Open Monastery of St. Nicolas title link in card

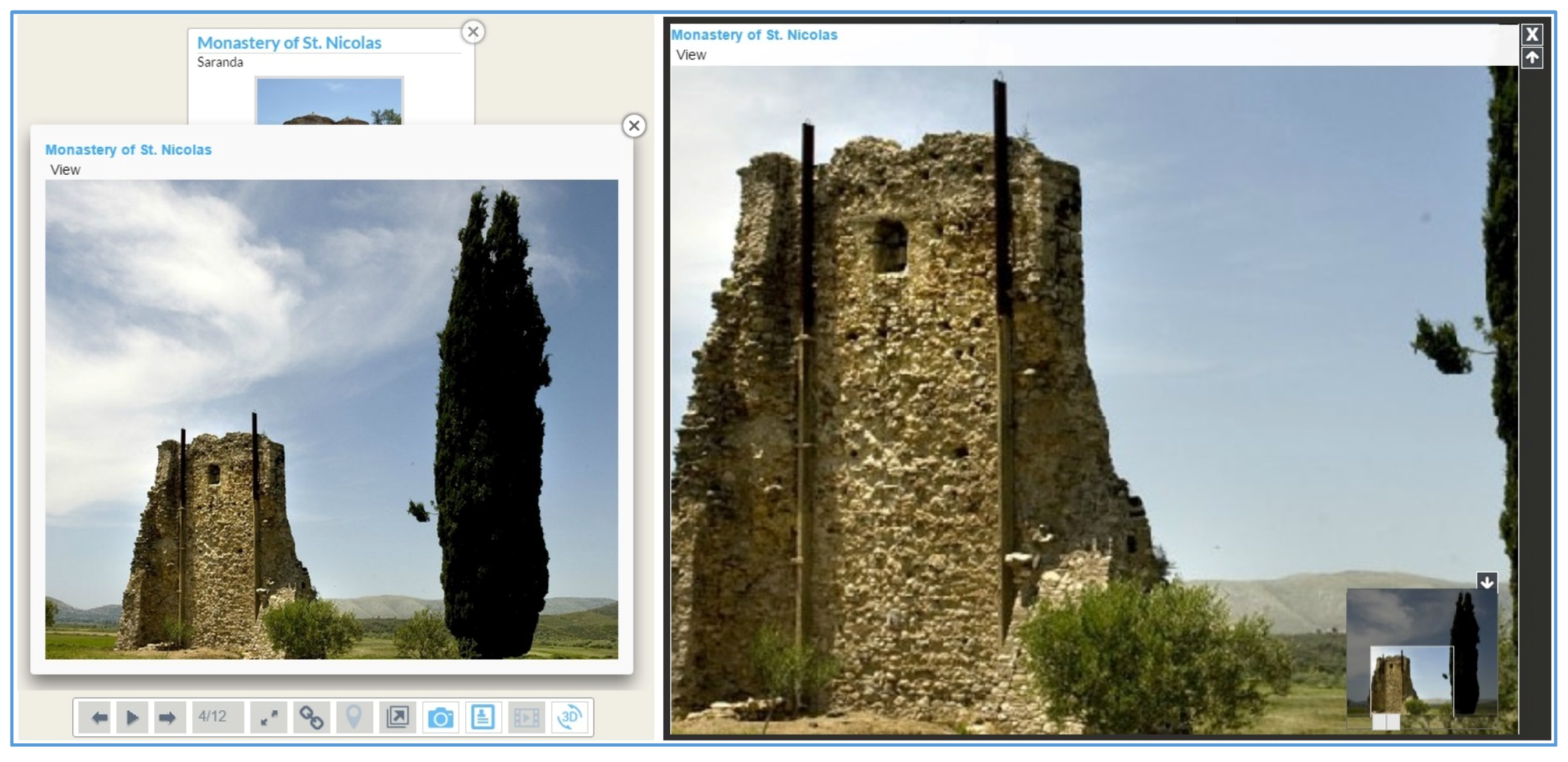(289, 42)
